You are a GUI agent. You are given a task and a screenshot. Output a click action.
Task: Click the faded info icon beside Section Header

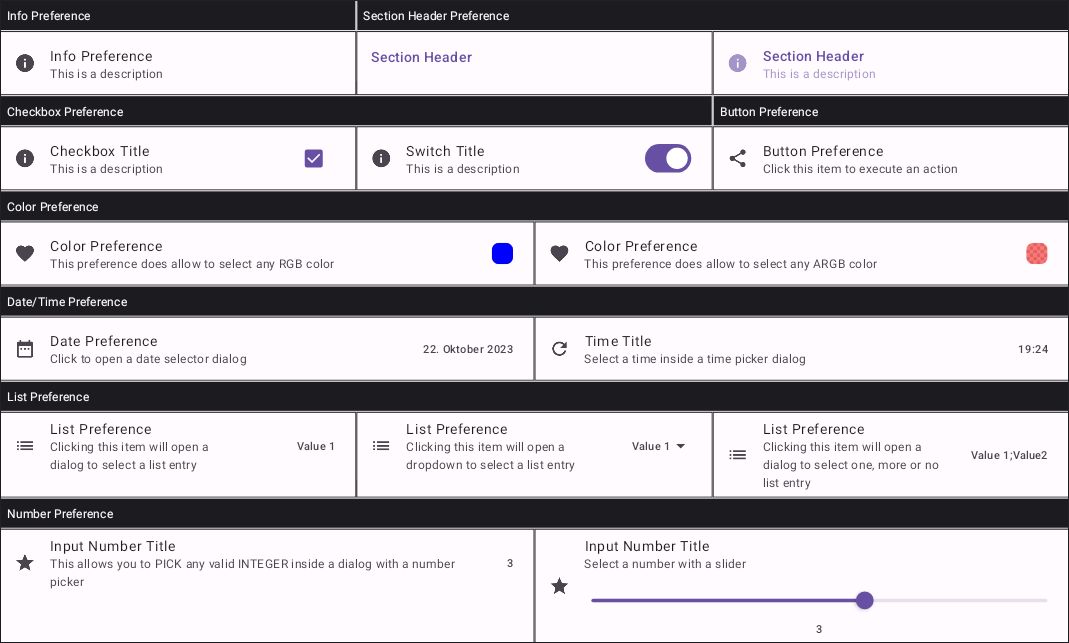738,64
